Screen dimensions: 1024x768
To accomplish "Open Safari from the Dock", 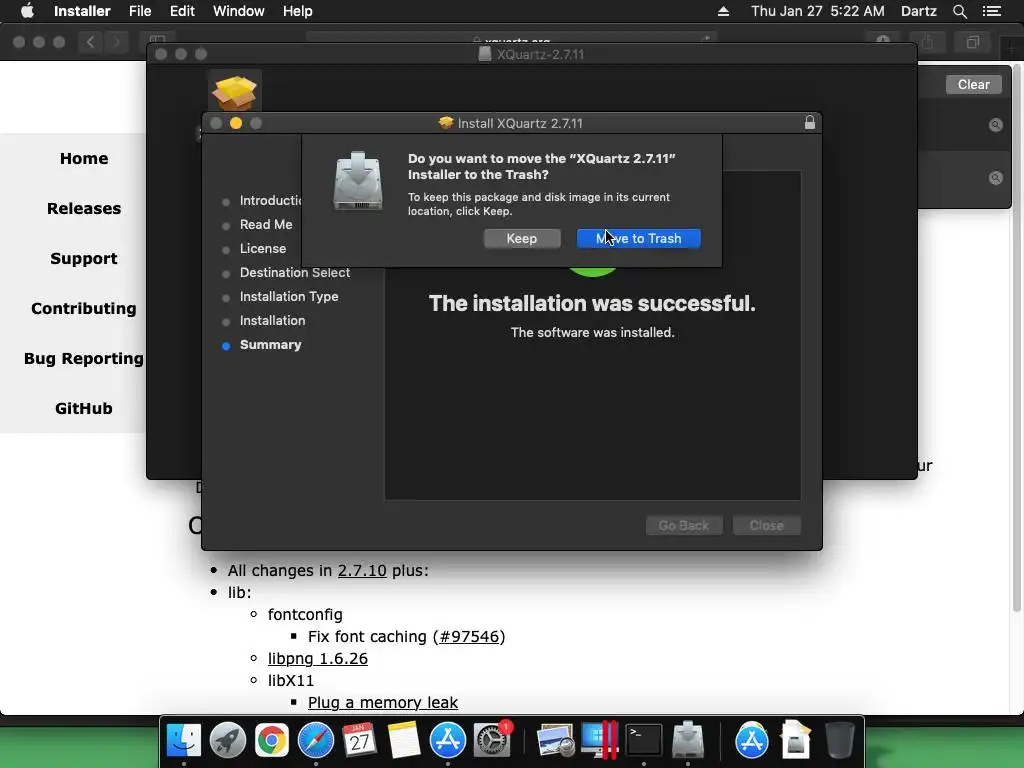I will pos(315,741).
